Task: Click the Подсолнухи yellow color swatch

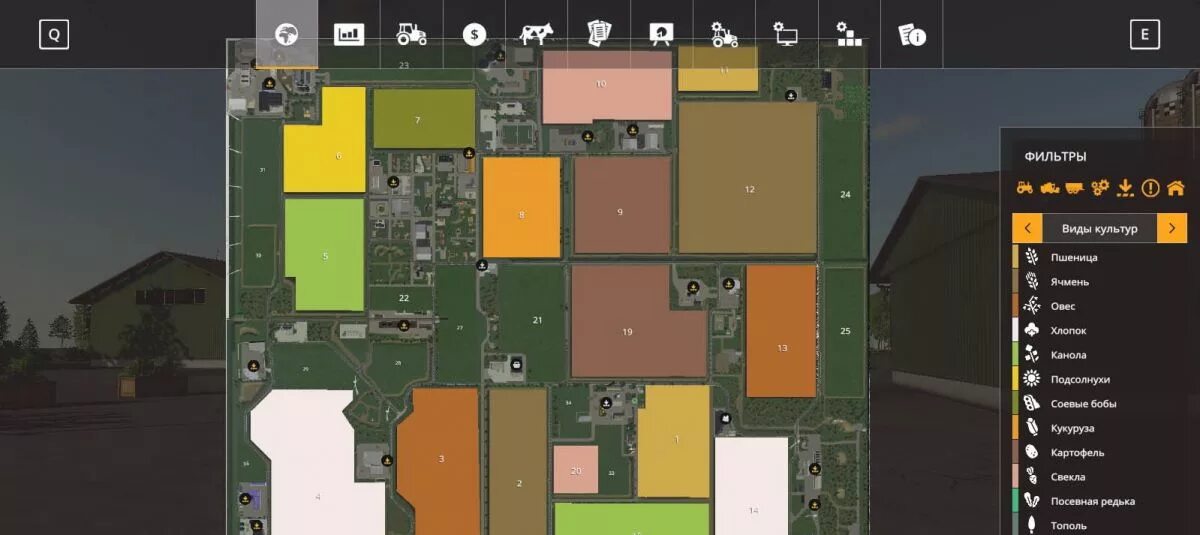Action: point(1015,379)
